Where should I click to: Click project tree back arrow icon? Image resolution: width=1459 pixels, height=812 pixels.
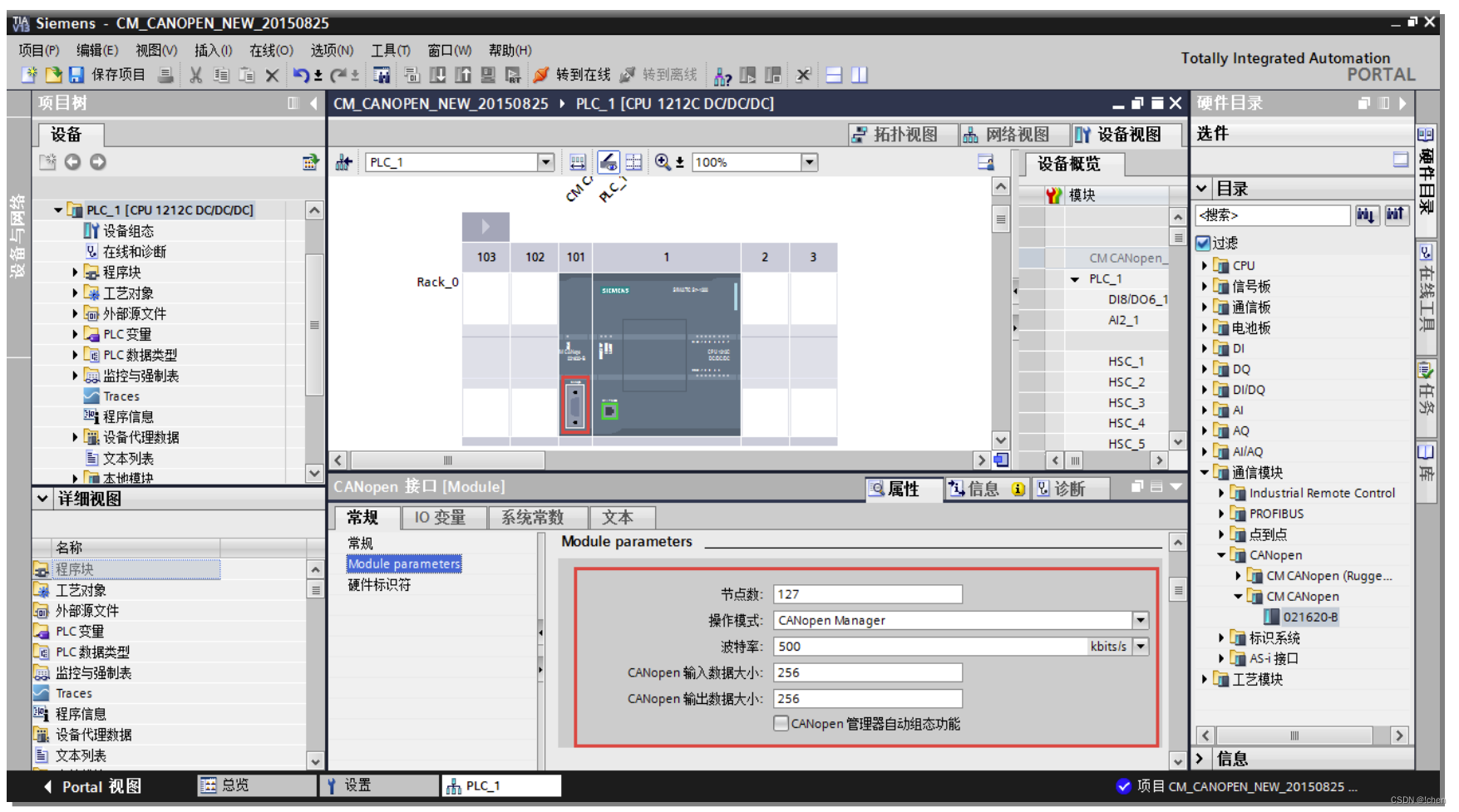click(73, 162)
